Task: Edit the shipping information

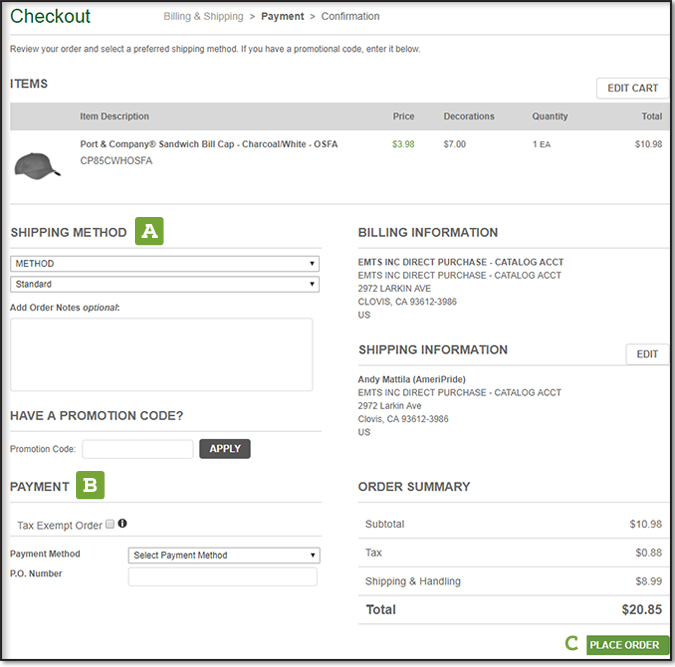Action: 647,354
